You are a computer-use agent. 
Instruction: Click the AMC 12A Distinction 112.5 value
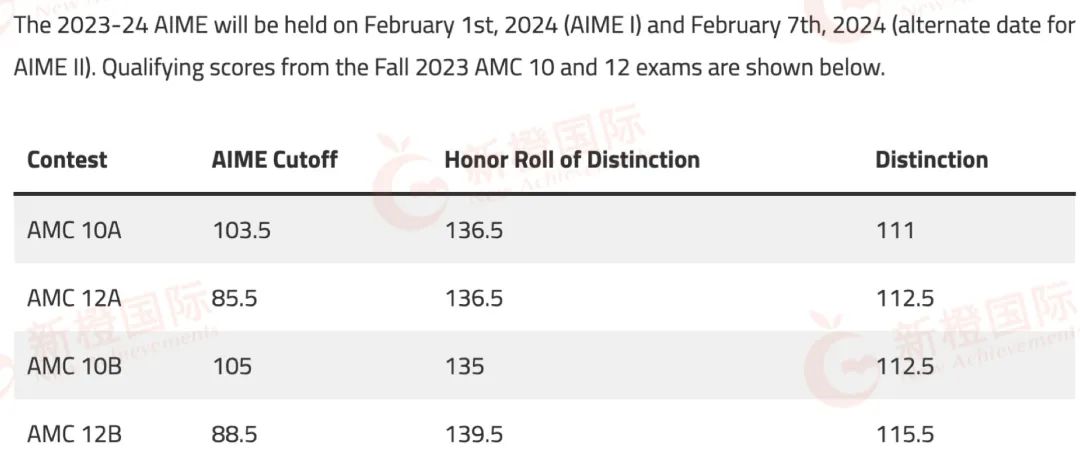pos(905,298)
